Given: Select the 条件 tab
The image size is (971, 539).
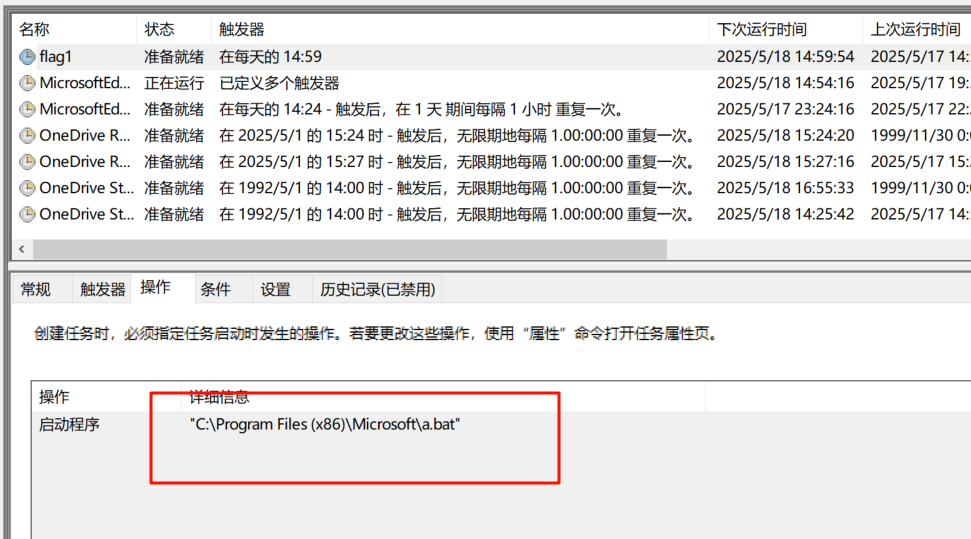Looking at the screenshot, I should click(215, 289).
